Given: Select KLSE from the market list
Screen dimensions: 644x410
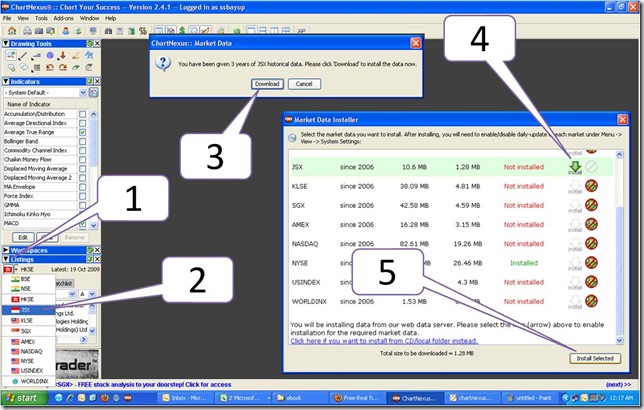Looking at the screenshot, I should click(x=28, y=320).
